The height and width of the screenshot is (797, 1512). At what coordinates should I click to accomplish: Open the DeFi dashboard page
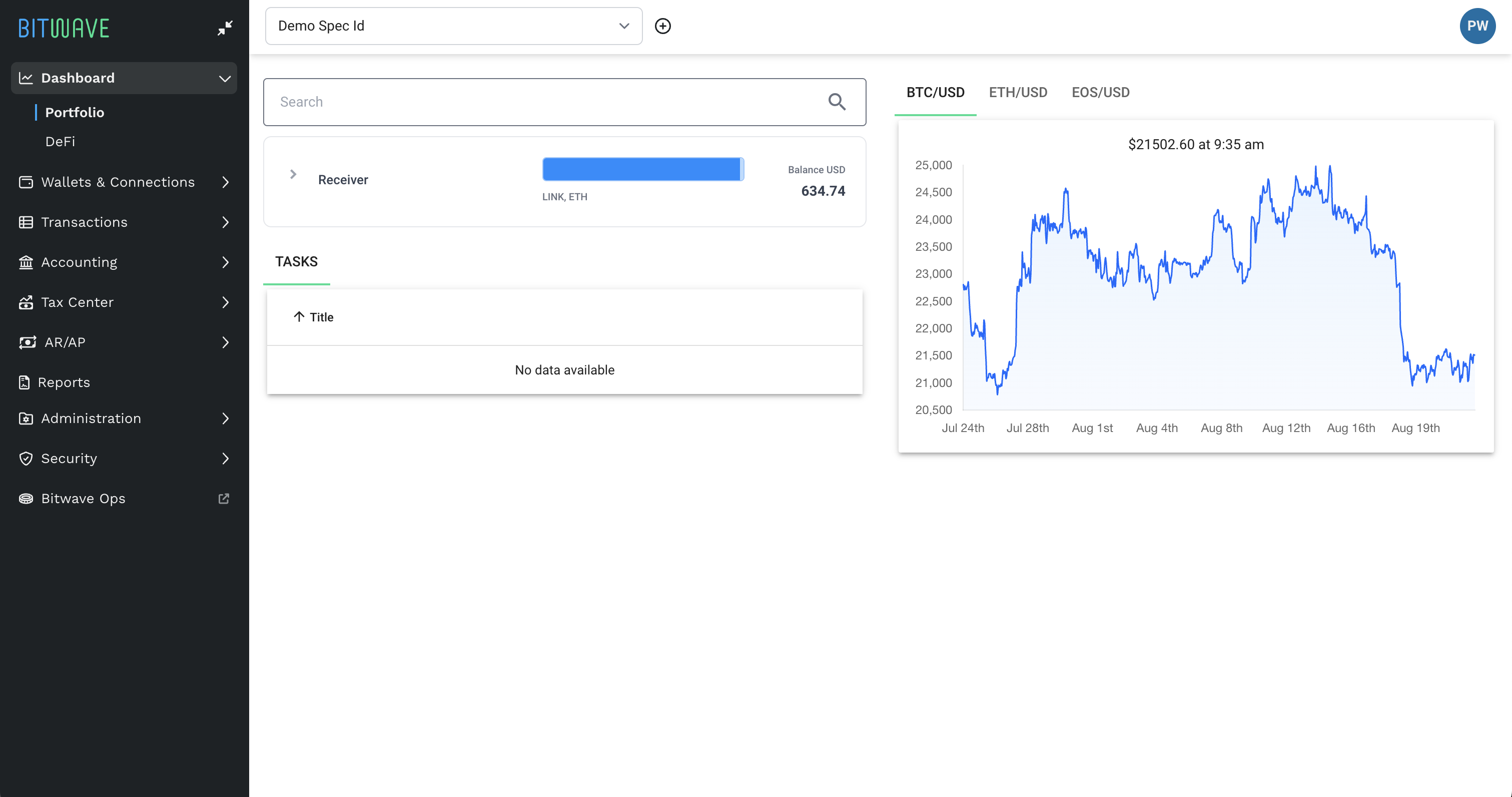pyautogui.click(x=61, y=142)
